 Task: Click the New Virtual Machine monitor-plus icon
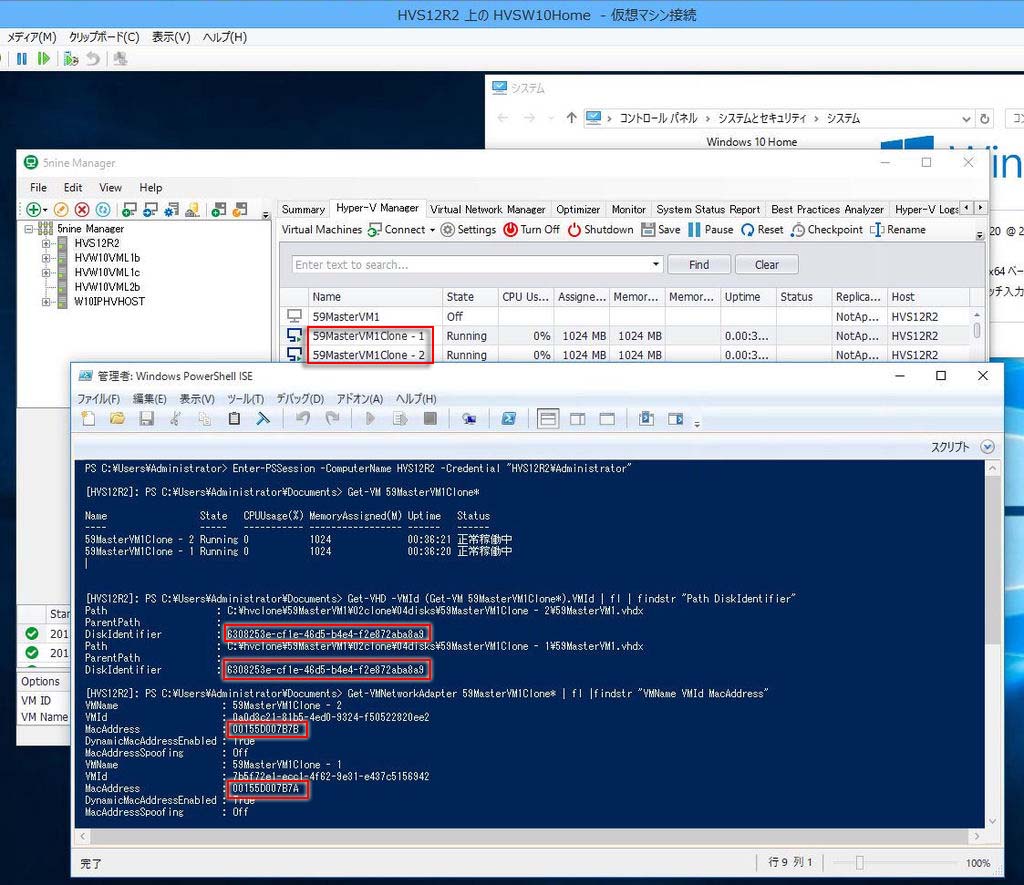129,209
